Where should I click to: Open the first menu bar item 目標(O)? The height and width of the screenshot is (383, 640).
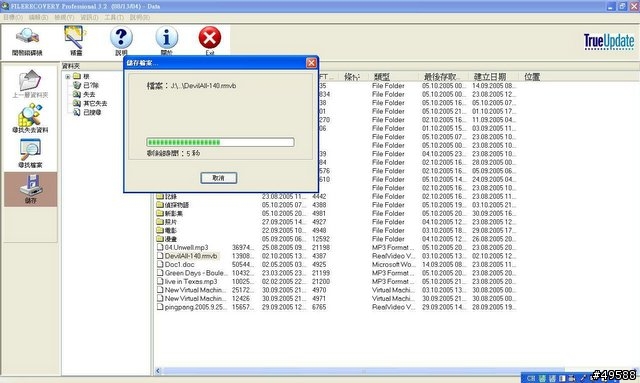(13, 17)
